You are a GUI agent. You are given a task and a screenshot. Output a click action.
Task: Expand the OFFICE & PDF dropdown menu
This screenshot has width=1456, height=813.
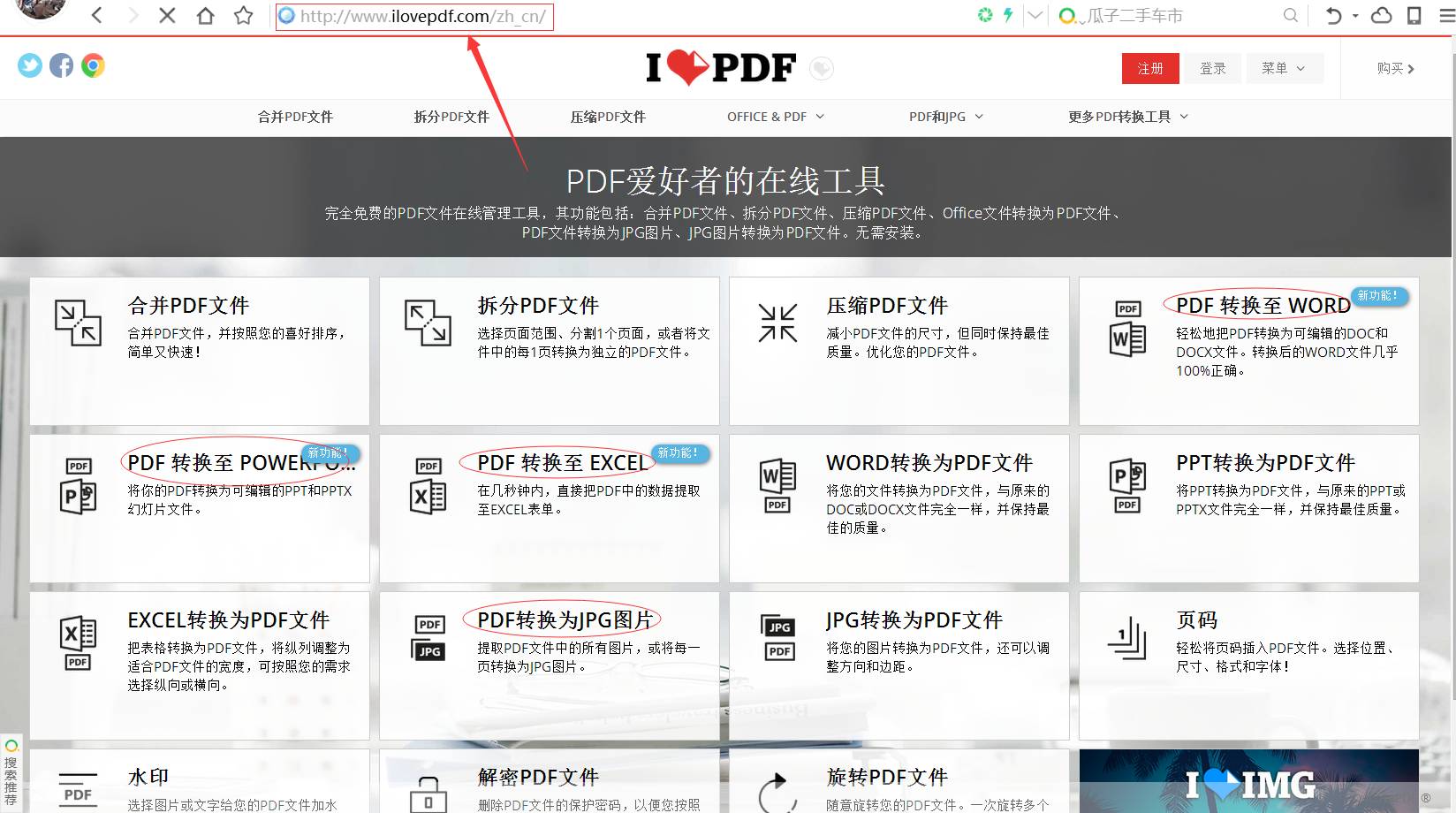click(776, 117)
